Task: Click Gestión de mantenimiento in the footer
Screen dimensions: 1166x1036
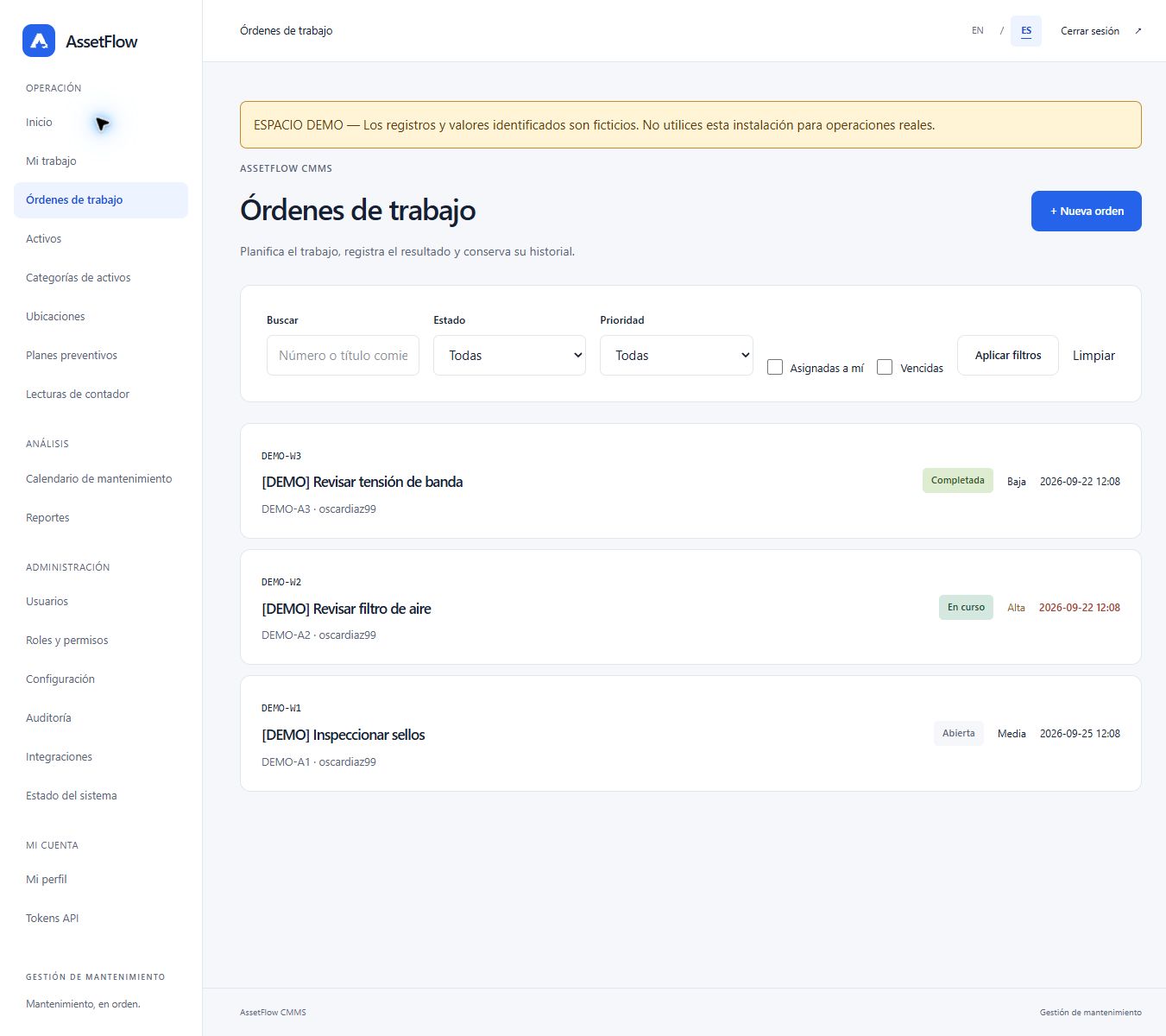Action: pos(1091,1012)
